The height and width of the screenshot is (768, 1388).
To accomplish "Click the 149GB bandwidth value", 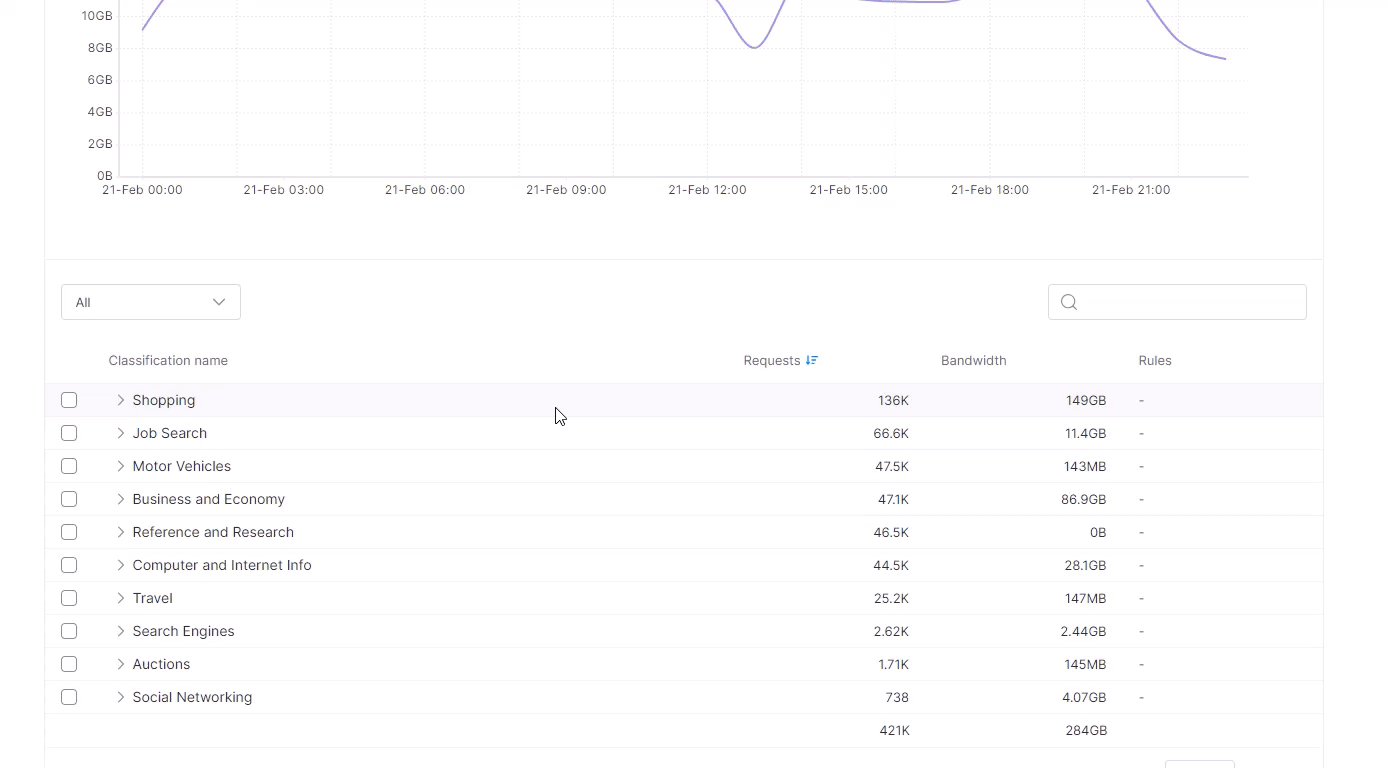I will (x=1086, y=400).
